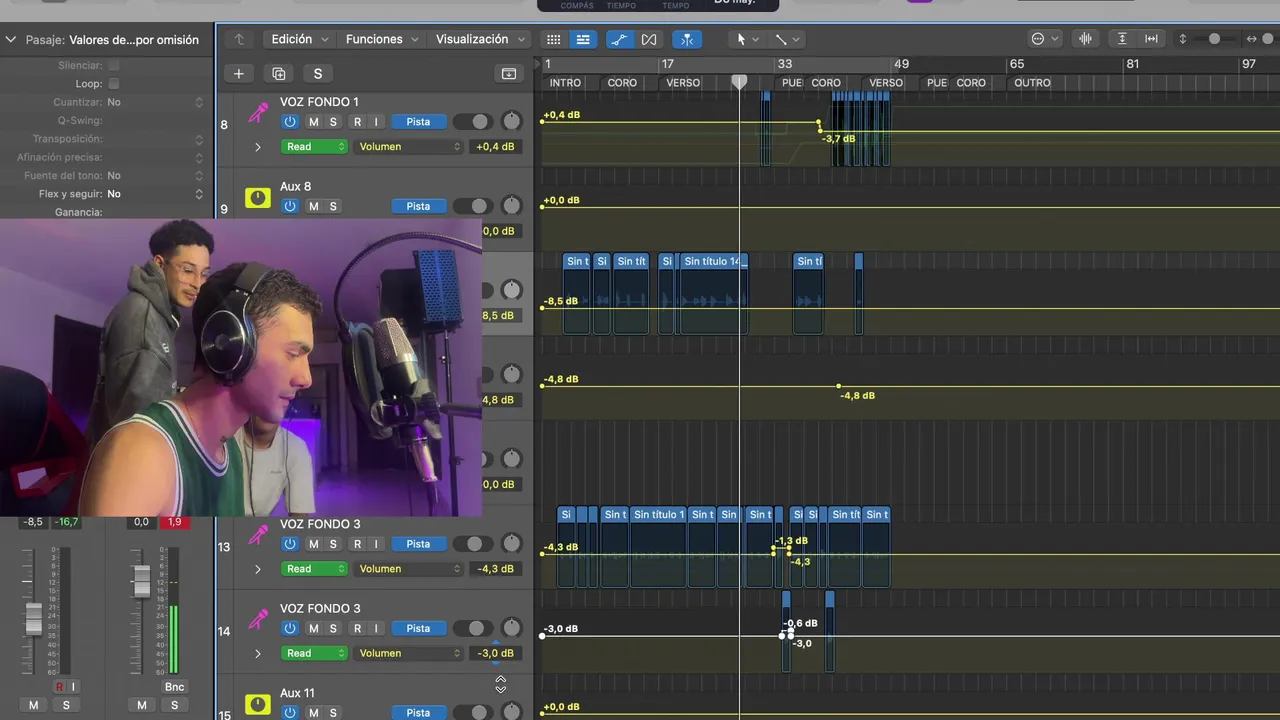This screenshot has height=720, width=1280.
Task: Open the Read automation mode on VOZ FONDO 1
Action: coord(314,146)
